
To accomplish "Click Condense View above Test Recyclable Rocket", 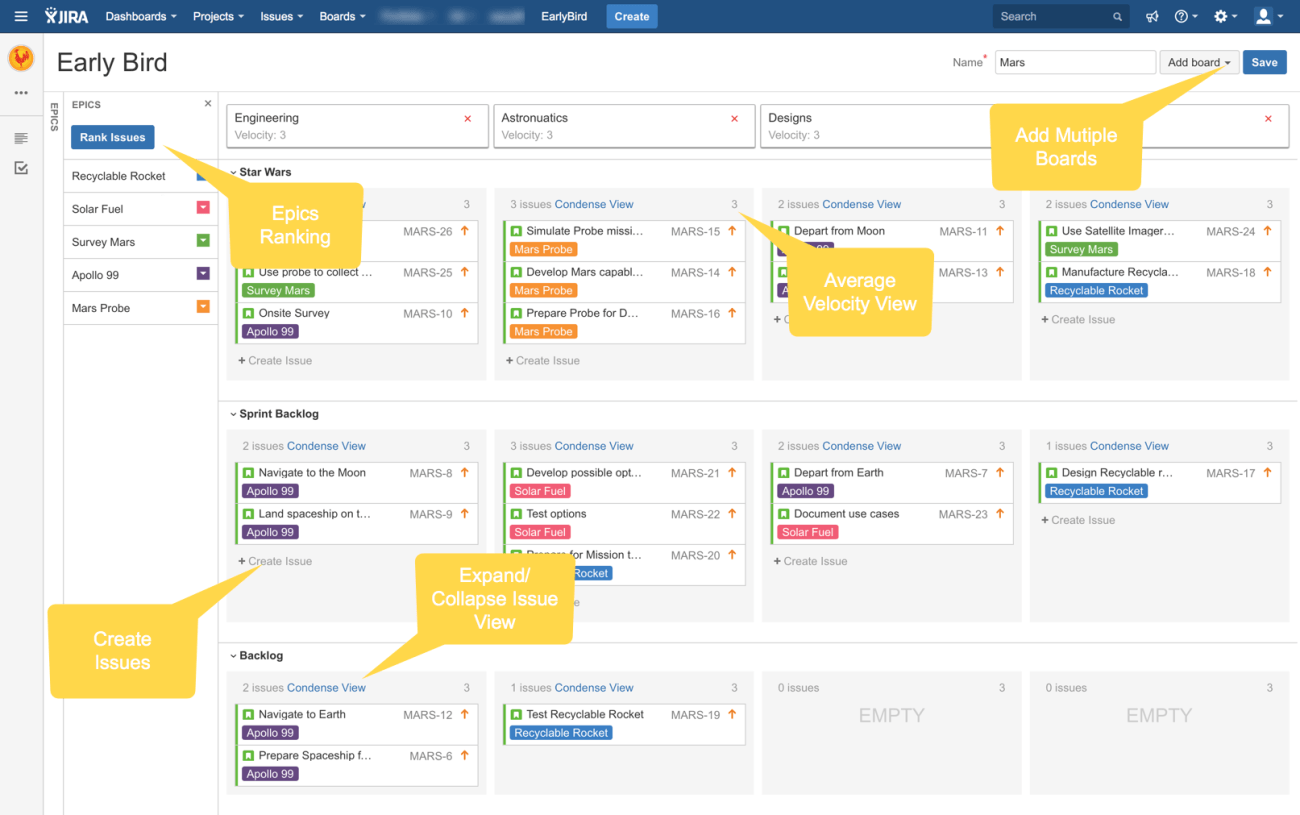I will (x=594, y=688).
